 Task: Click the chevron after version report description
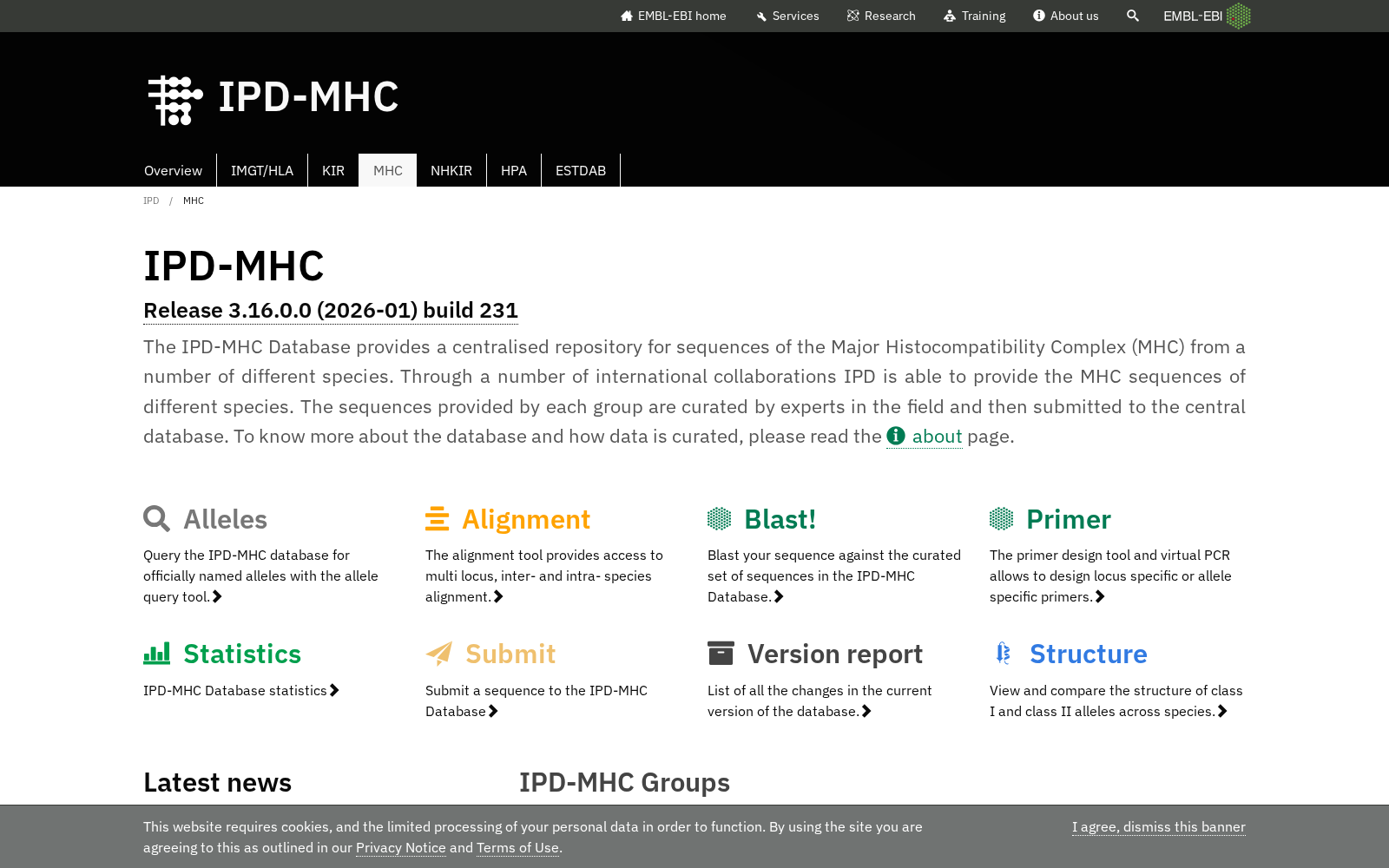click(x=866, y=711)
